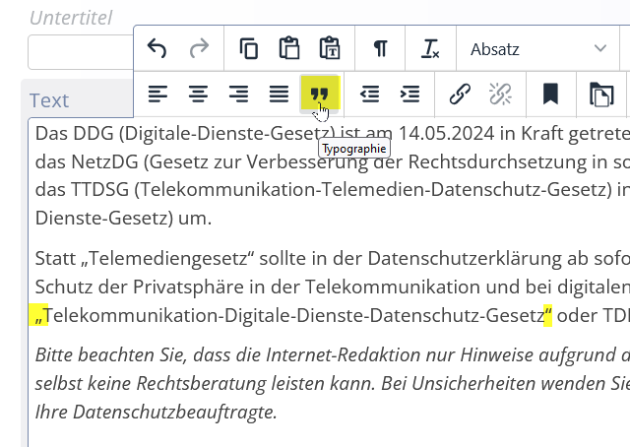
Task: Insert a hyperlink
Action: pyautogui.click(x=460, y=94)
